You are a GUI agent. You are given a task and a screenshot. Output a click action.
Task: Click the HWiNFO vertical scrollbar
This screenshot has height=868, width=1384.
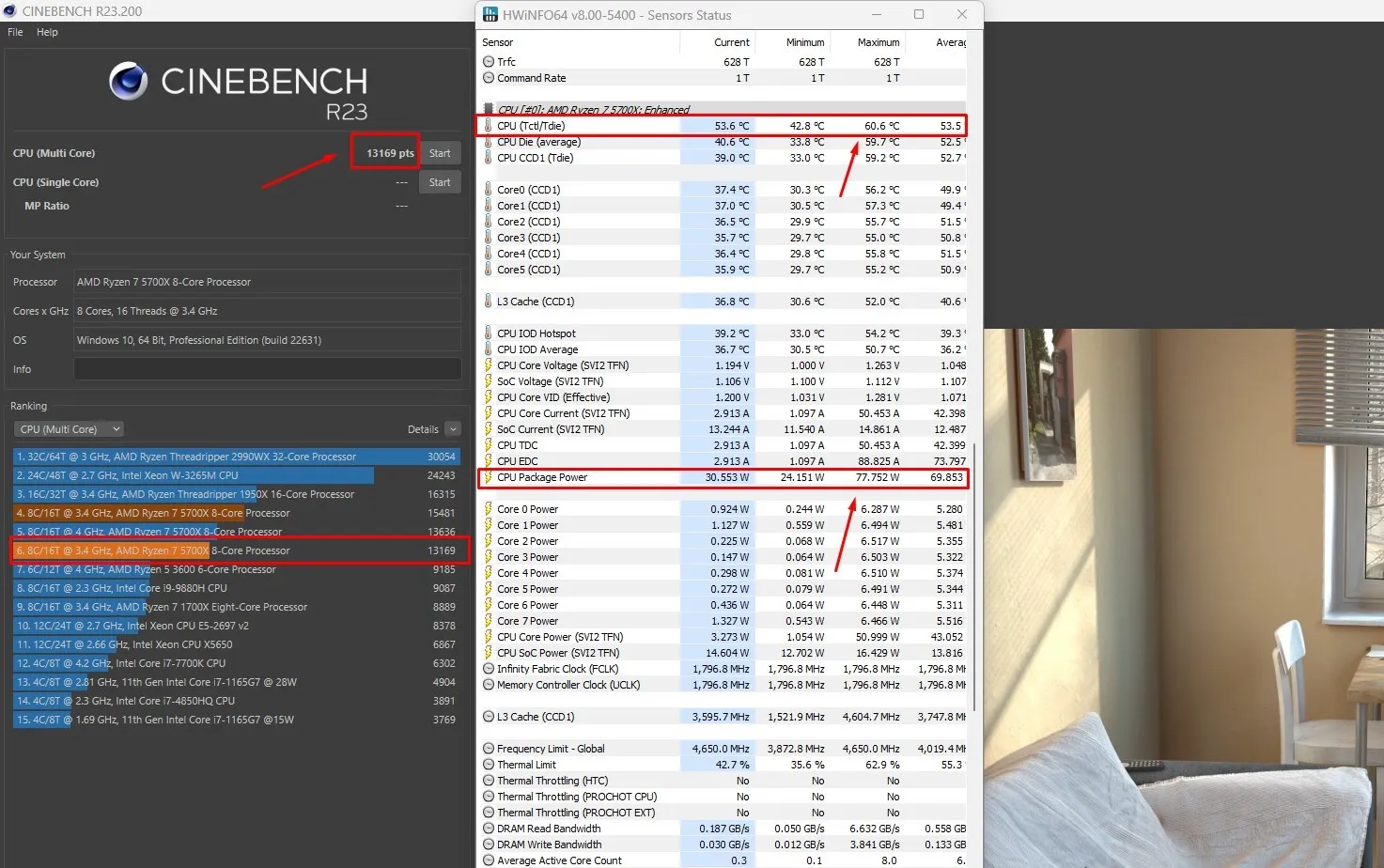click(x=974, y=578)
